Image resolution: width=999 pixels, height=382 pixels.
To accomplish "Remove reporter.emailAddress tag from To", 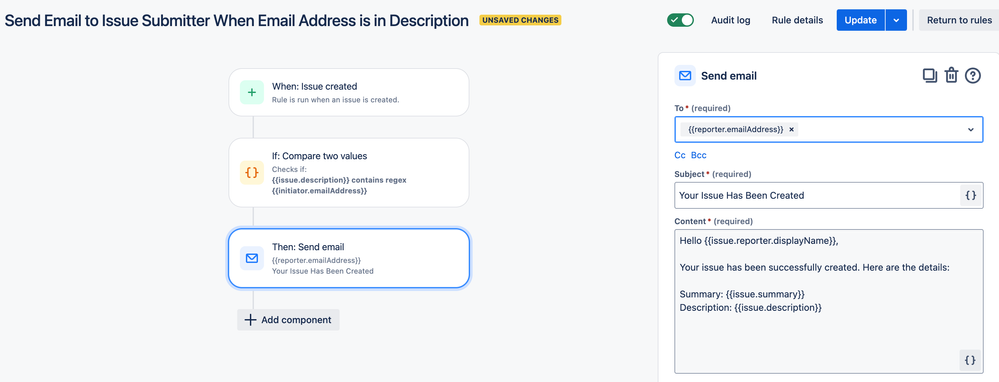I will click(791, 129).
